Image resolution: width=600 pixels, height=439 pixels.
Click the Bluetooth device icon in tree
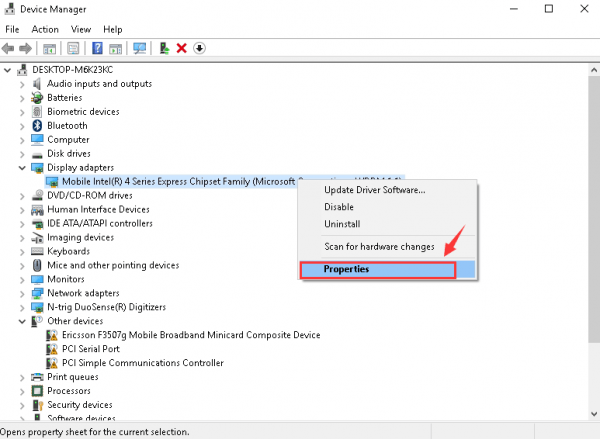tap(38, 126)
